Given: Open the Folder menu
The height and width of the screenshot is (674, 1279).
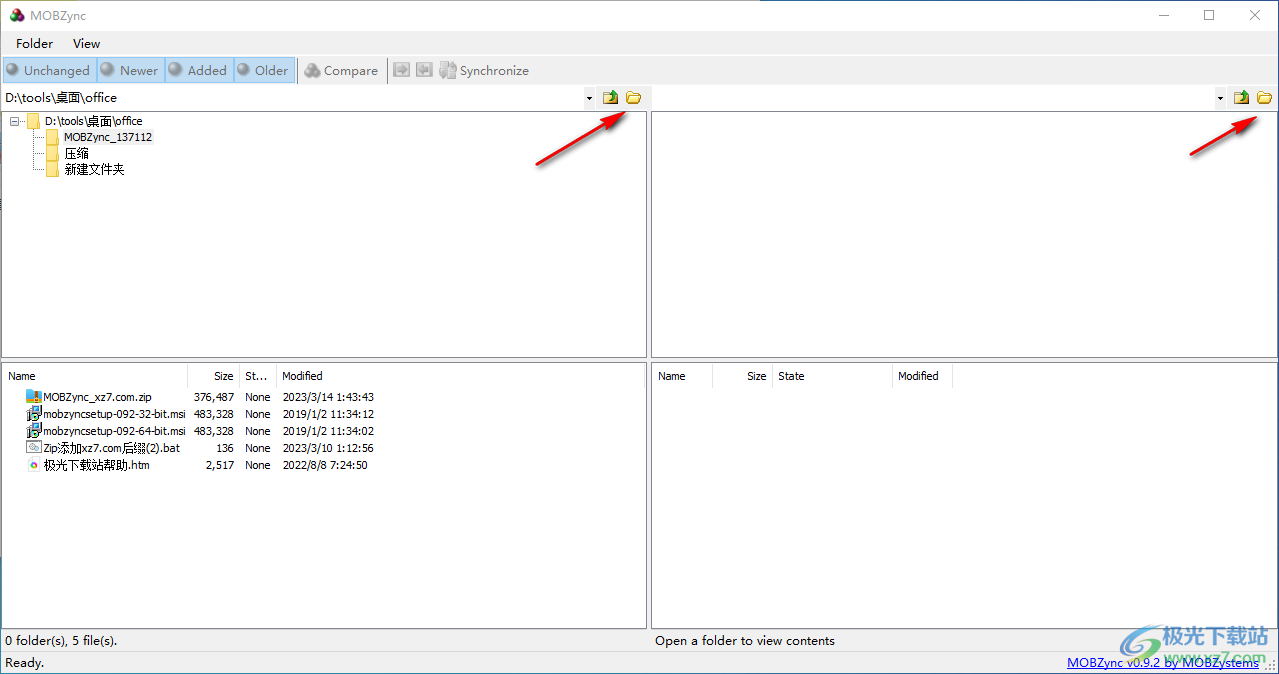Looking at the screenshot, I should [x=35, y=43].
